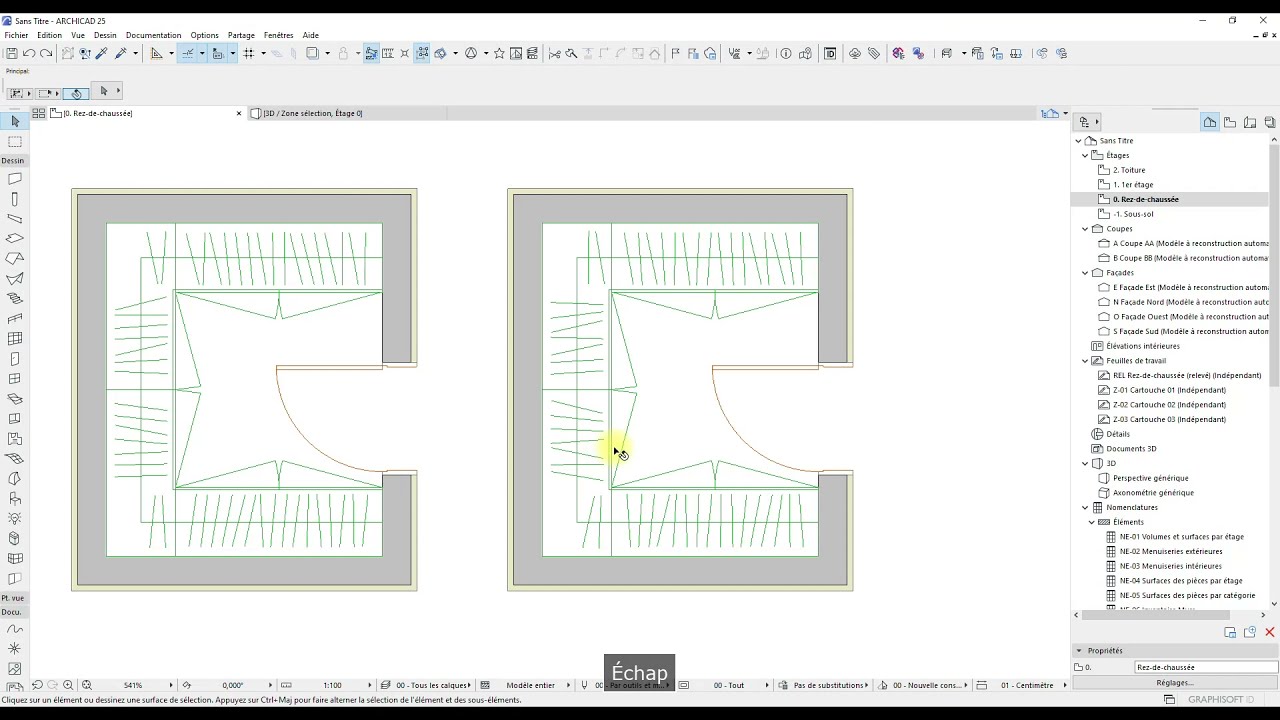Select the eyedropper pick-up parameters tool
Screen dimensions: 1280x720
[x=102, y=54]
